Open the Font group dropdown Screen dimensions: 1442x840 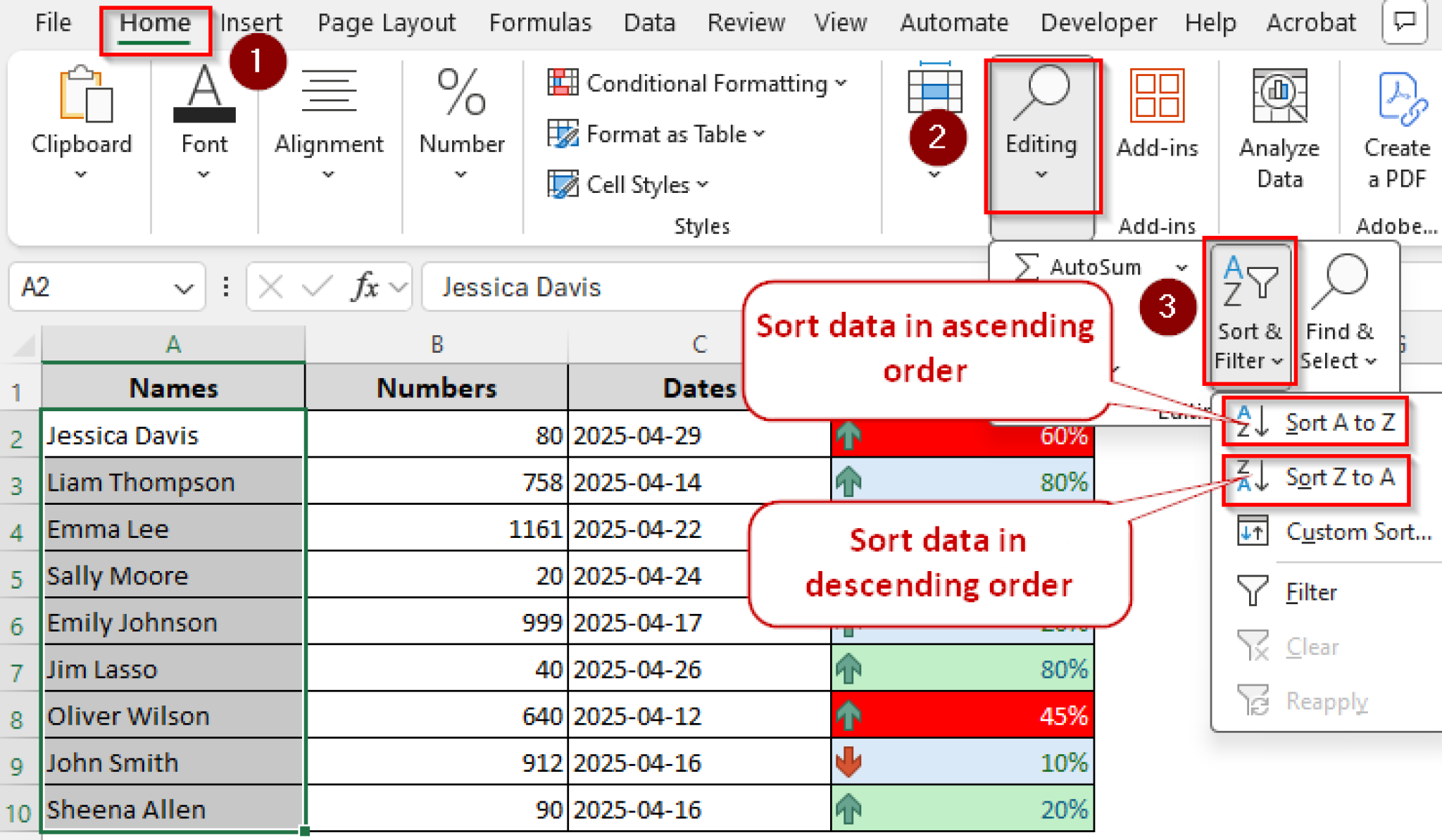pos(203,173)
